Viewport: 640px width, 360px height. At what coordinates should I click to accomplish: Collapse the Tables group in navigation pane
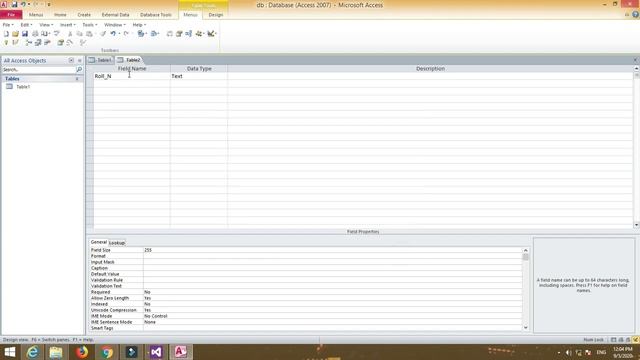[x=77, y=79]
